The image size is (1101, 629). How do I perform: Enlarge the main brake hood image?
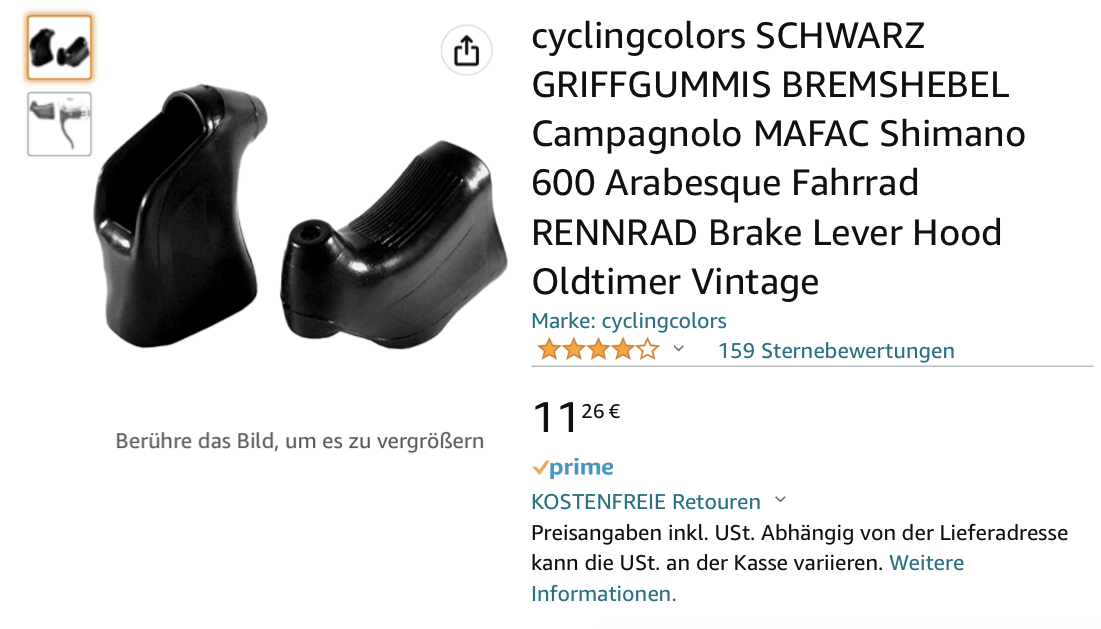click(x=301, y=216)
